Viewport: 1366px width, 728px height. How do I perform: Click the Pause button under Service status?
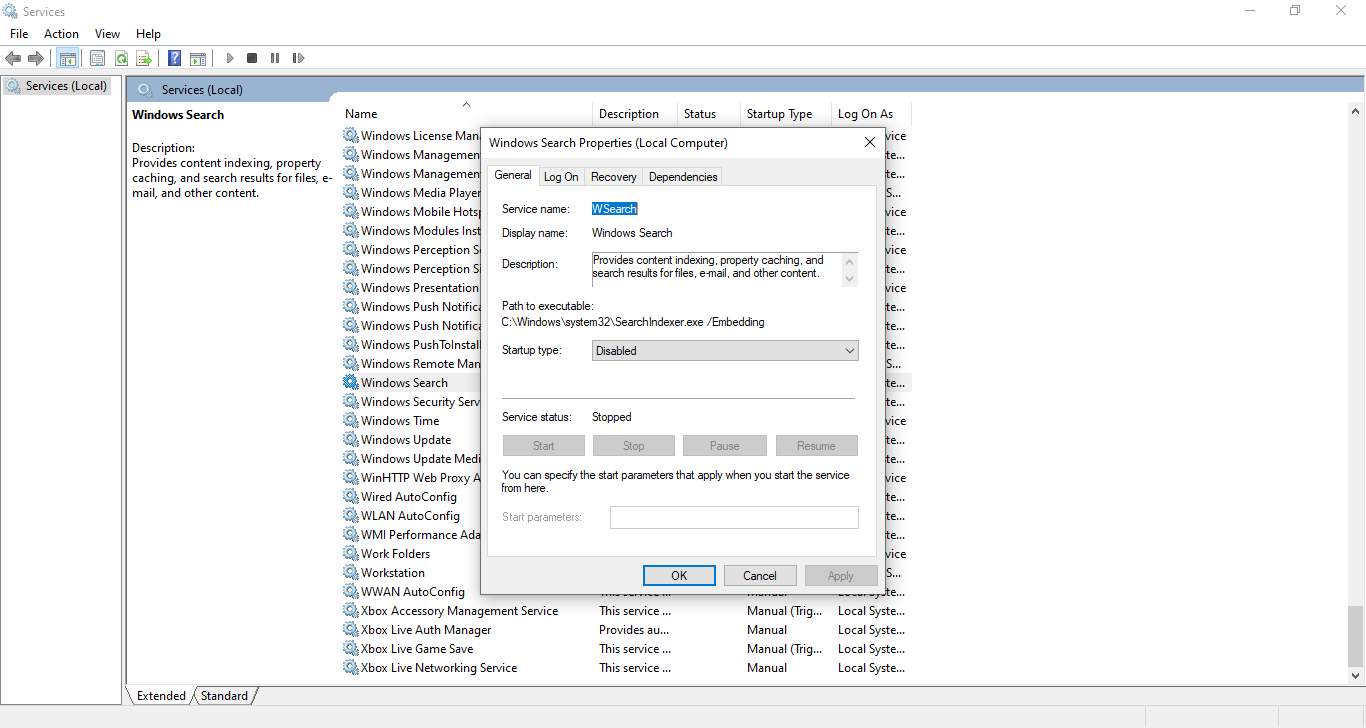click(725, 446)
